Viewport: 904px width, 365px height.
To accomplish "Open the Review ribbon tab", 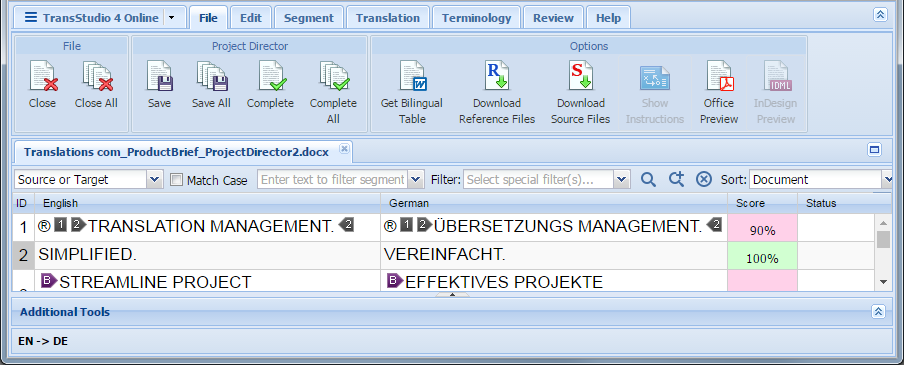I will 553,18.
